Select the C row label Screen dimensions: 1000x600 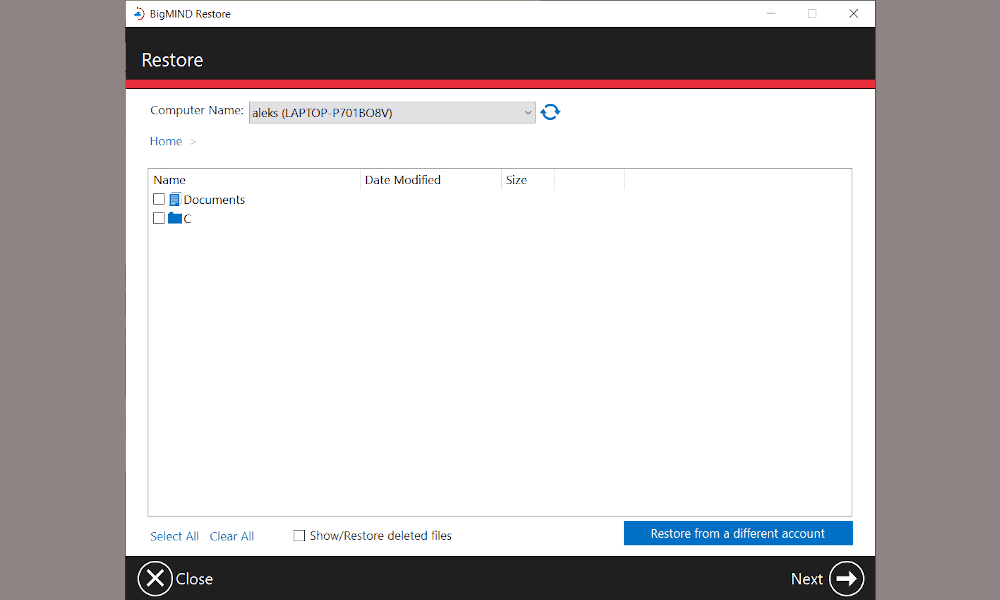pyautogui.click(x=188, y=218)
